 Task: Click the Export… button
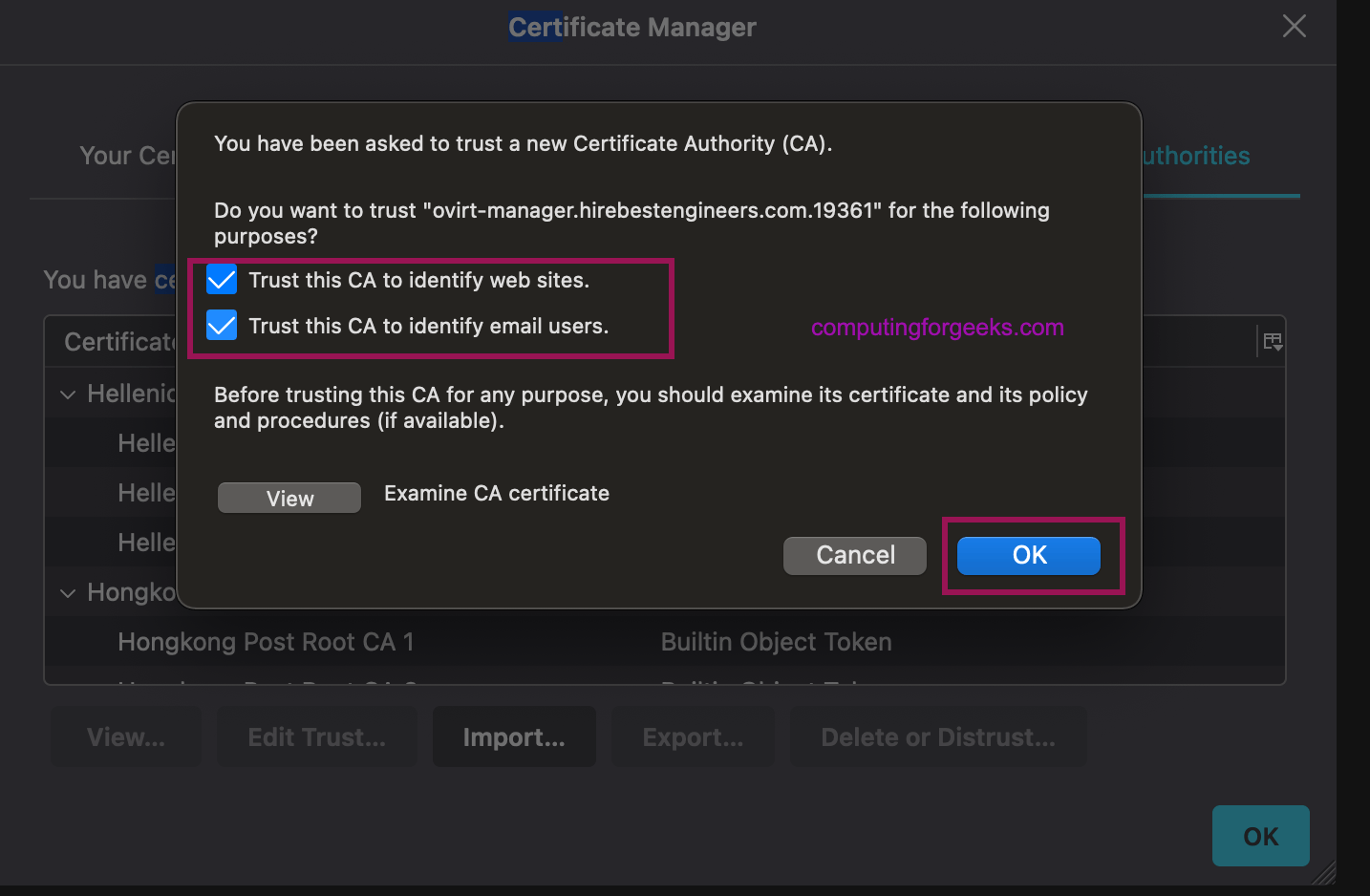pyautogui.click(x=693, y=736)
